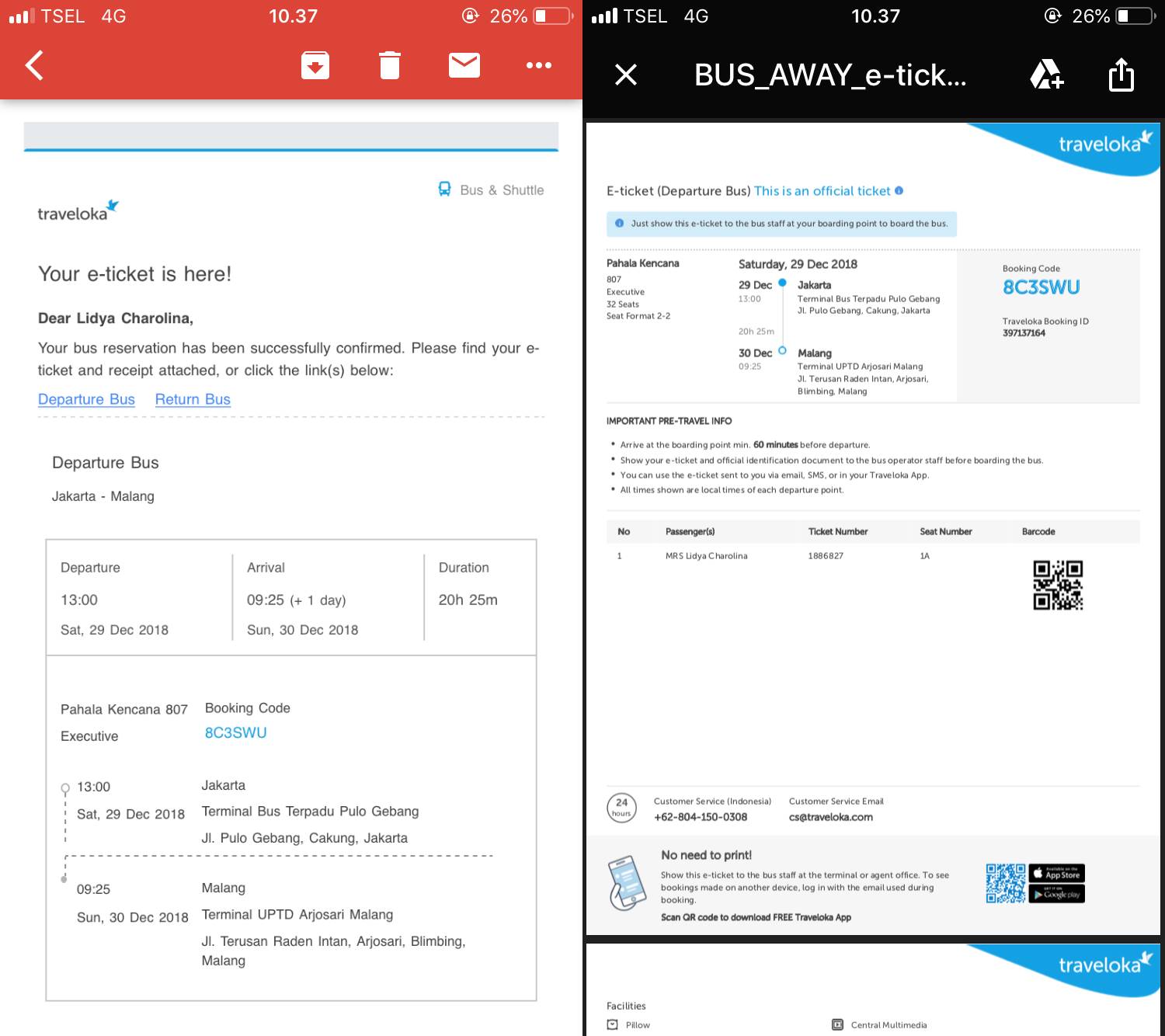1165x1036 pixels.
Task: Archive this email with the archive icon
Action: [x=315, y=65]
